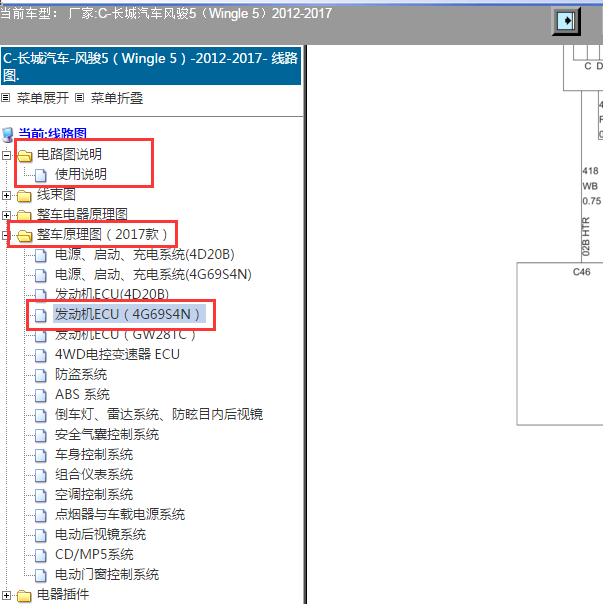The width and height of the screenshot is (603, 604).
Task: Click folder icon of 线束图
Action: 24,196
